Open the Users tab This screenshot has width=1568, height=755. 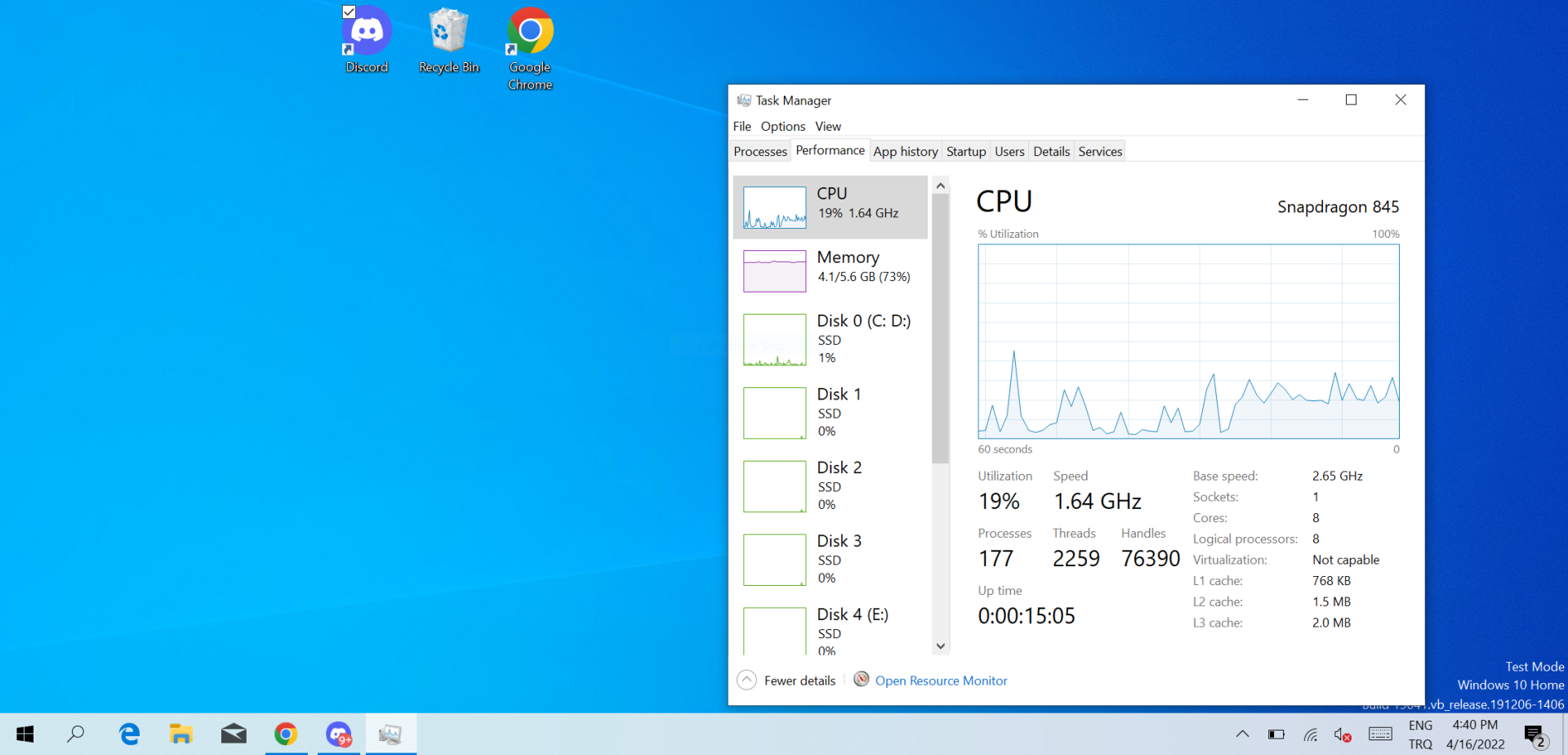[x=1009, y=151]
